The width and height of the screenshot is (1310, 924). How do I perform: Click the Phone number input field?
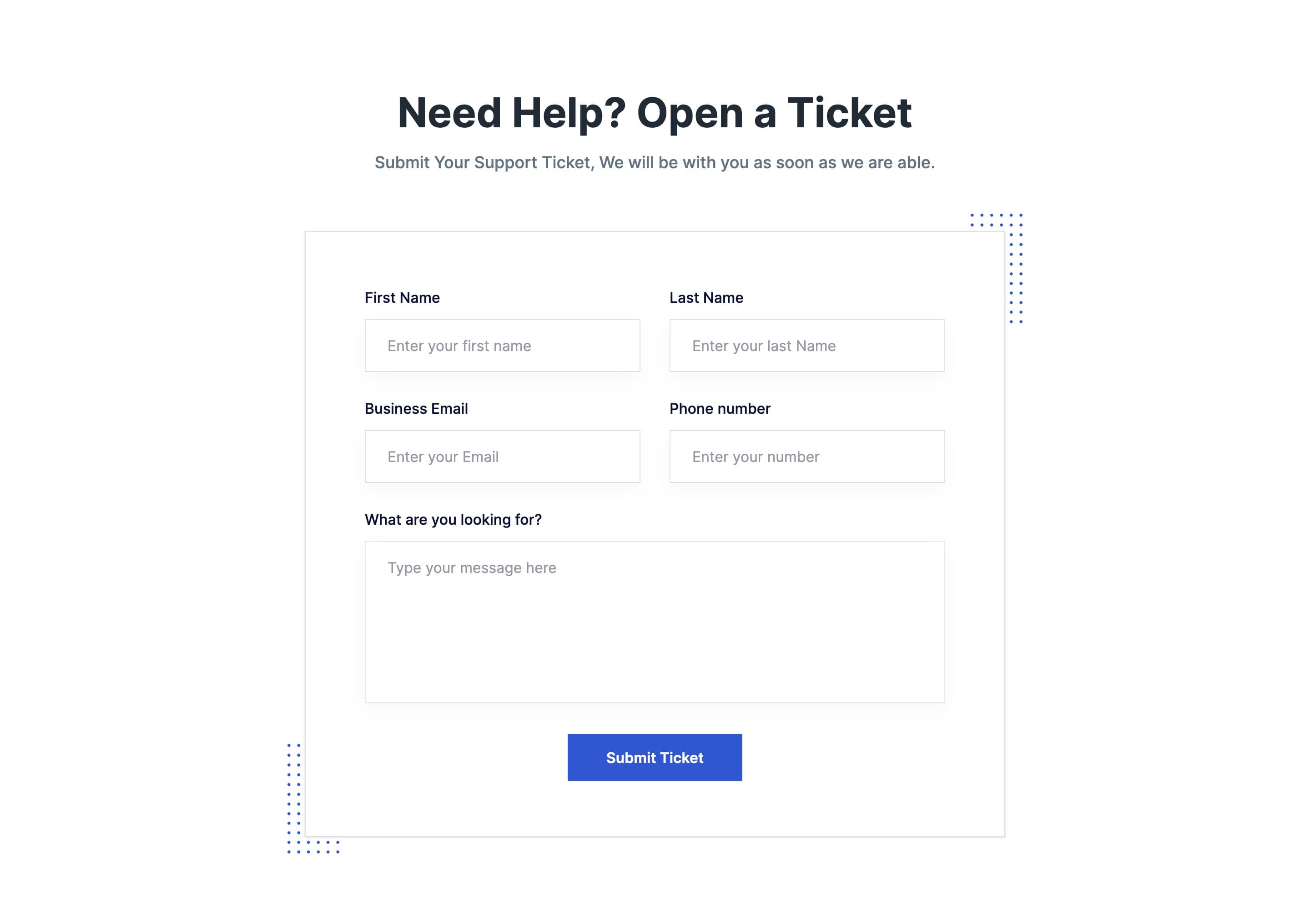click(x=807, y=456)
